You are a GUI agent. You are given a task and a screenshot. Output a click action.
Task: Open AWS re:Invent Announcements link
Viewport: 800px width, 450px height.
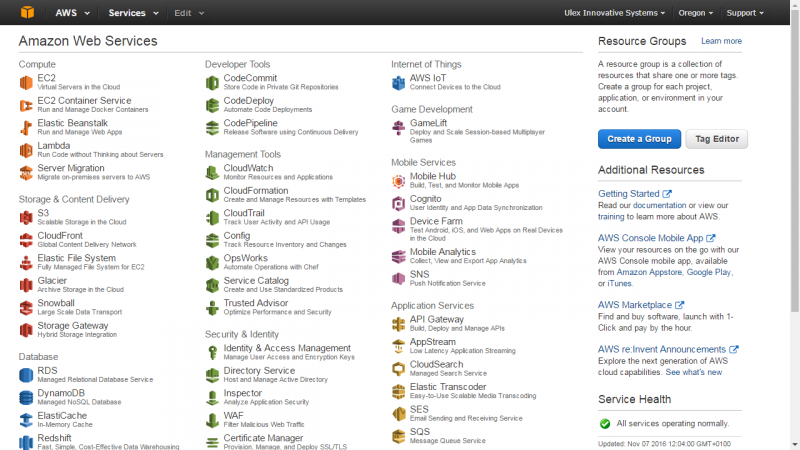click(668, 349)
